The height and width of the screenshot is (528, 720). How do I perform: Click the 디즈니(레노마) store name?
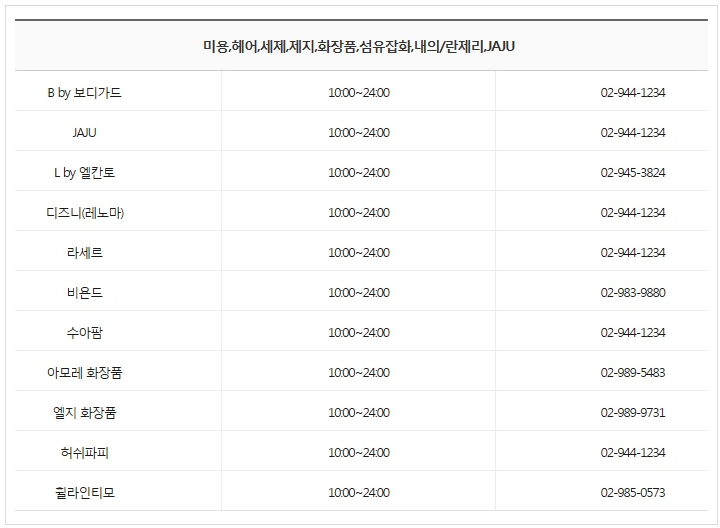(85, 212)
